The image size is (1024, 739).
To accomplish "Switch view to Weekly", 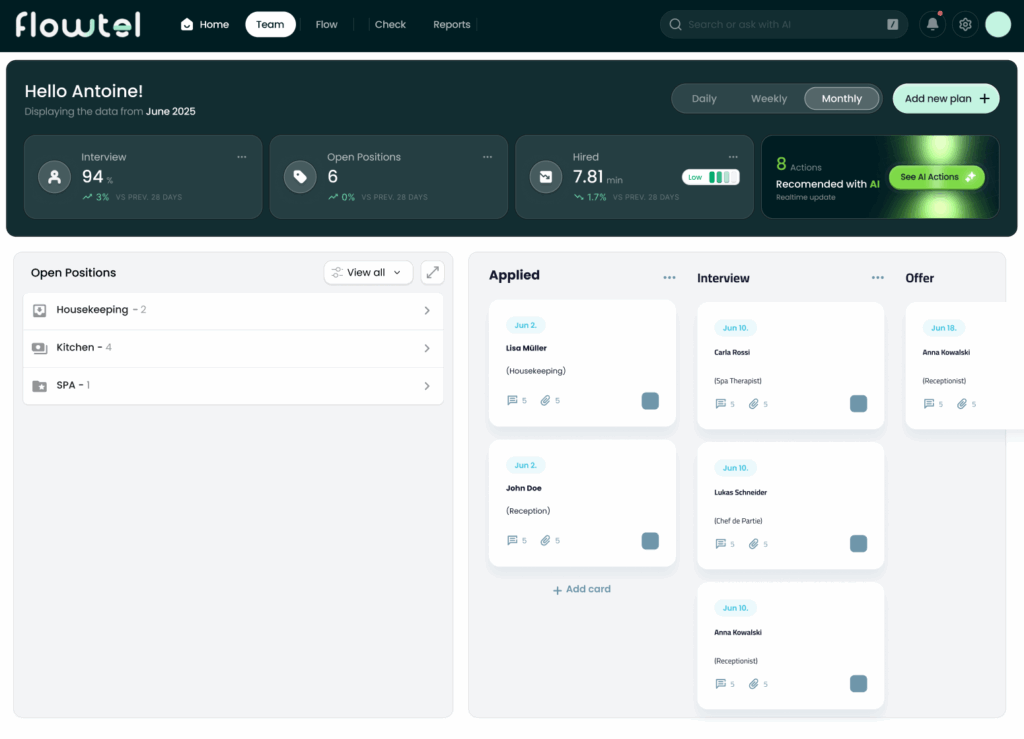I will (769, 99).
